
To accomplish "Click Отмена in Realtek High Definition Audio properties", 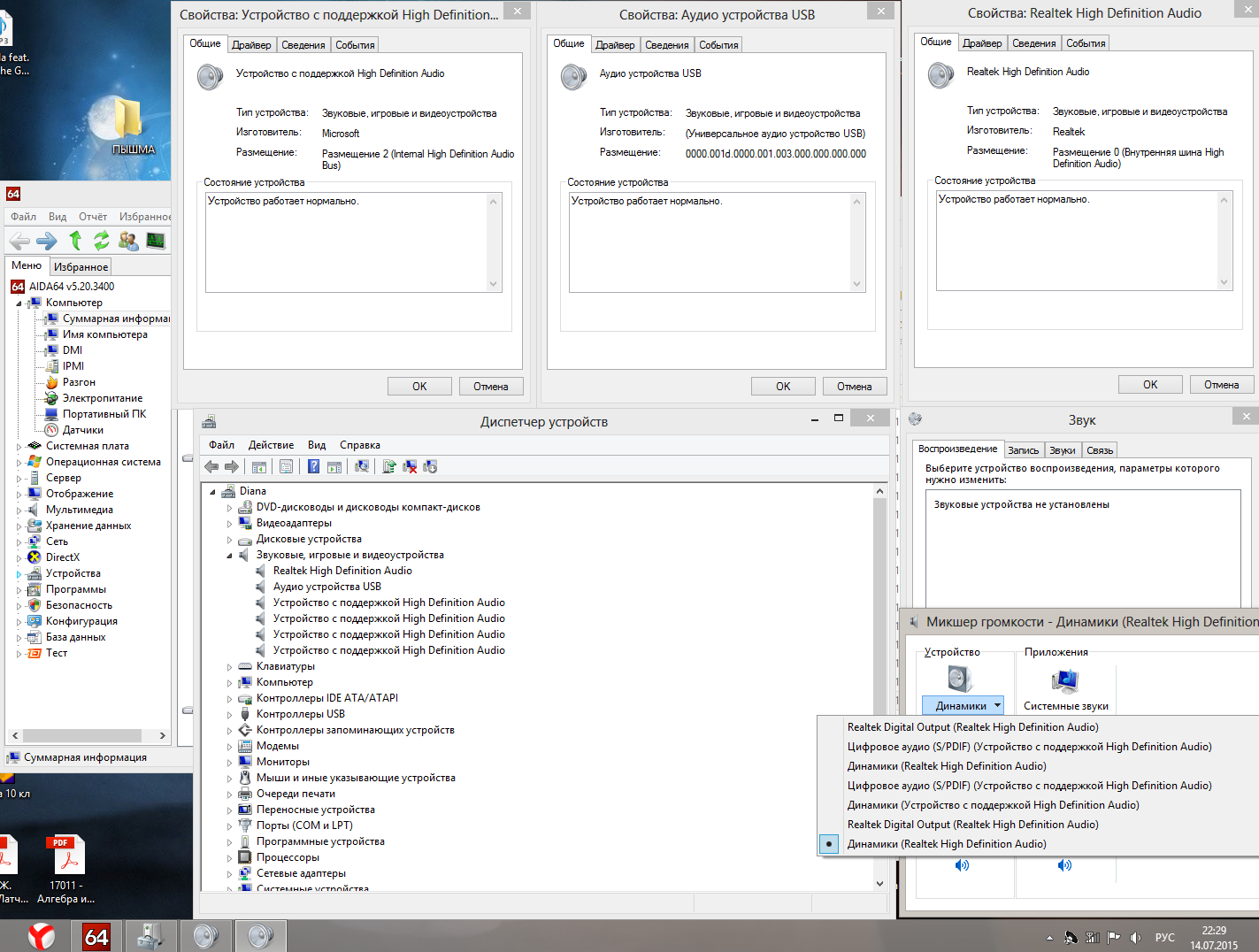I will pos(1221,385).
